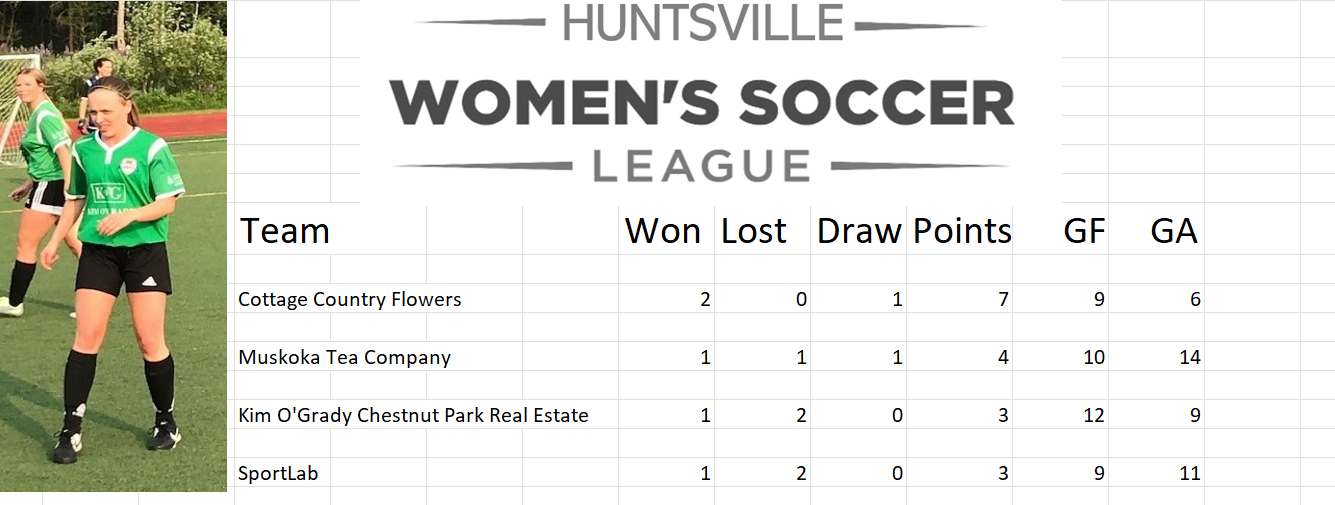
Task: Click SportLab GA value 11
Action: 1189,473
